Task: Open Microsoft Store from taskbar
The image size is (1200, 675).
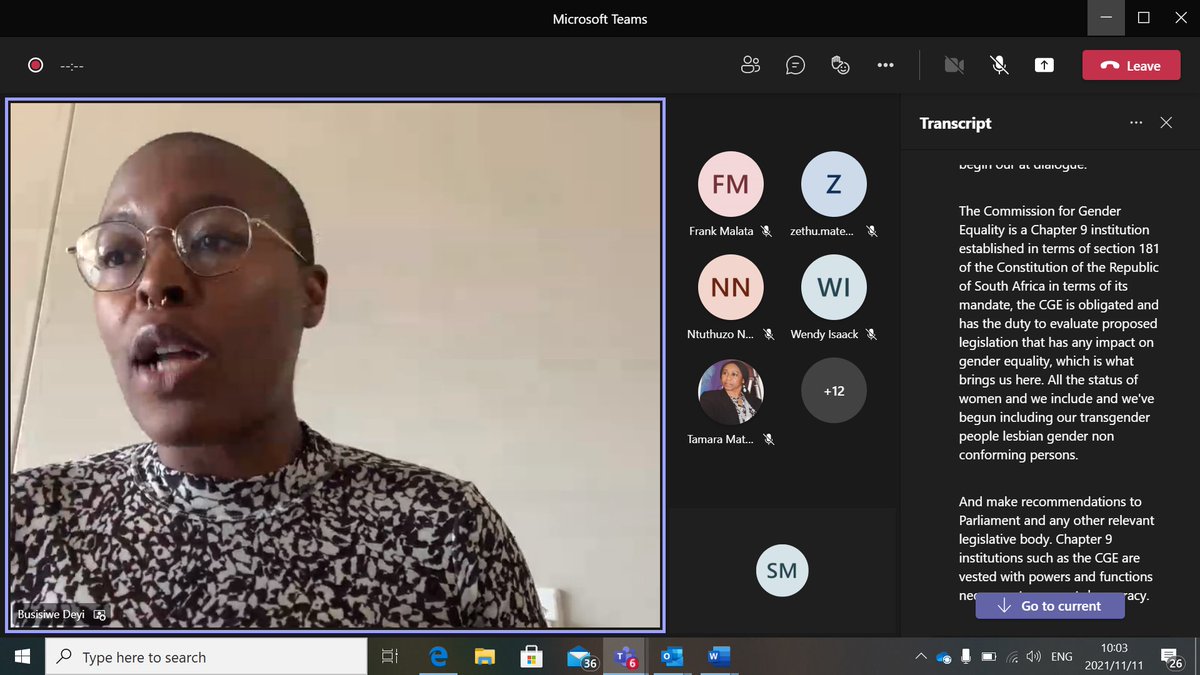Action: coord(531,657)
